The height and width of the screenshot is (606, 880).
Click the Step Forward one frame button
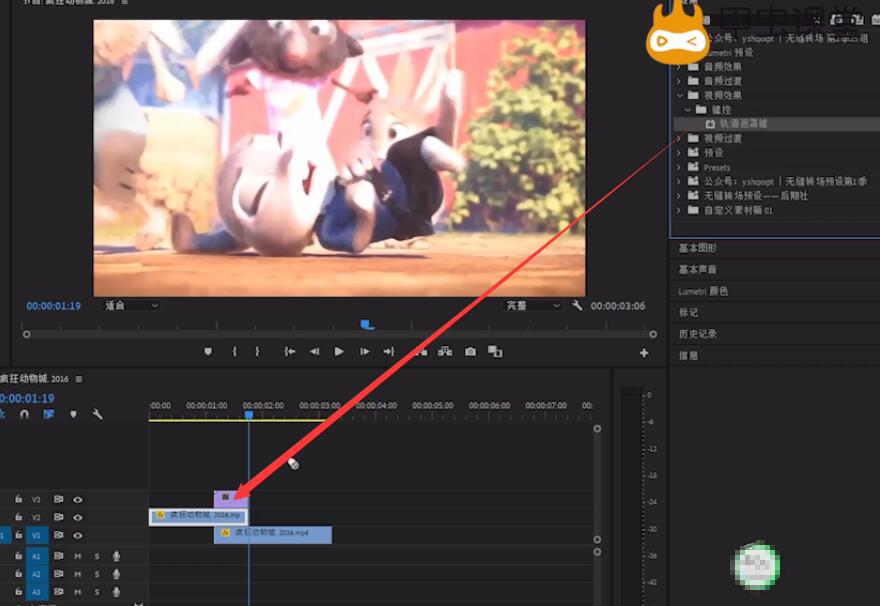coord(365,352)
